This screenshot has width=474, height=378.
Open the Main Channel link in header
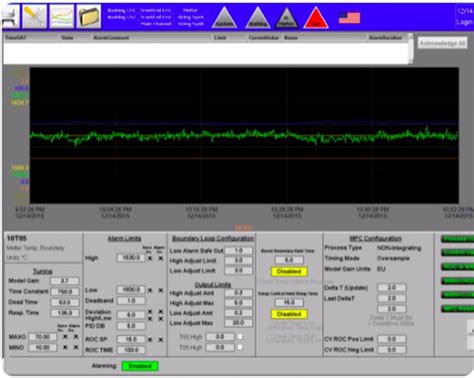[x=156, y=24]
